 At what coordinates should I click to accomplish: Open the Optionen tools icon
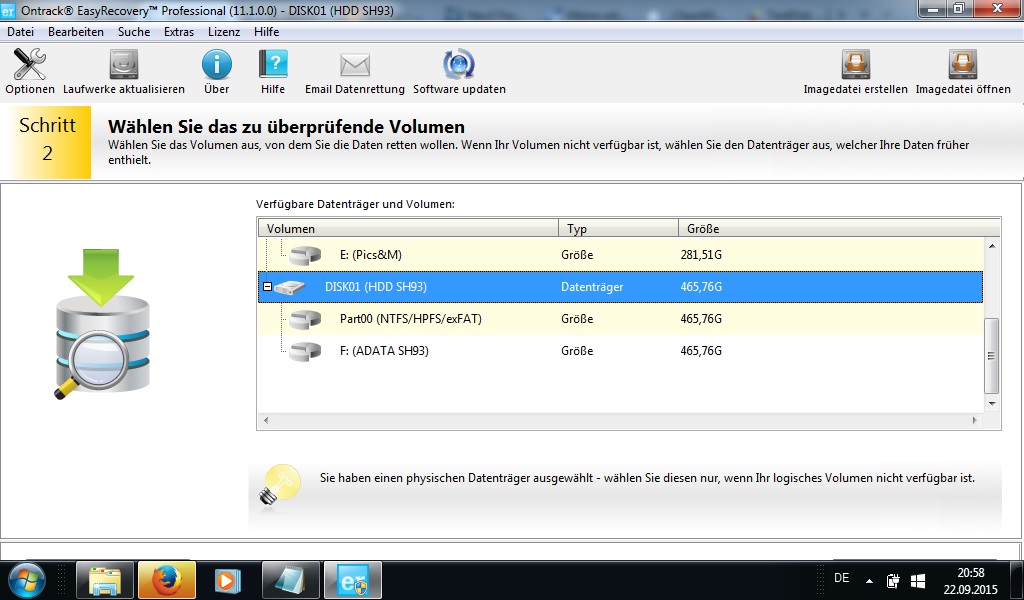(x=29, y=64)
